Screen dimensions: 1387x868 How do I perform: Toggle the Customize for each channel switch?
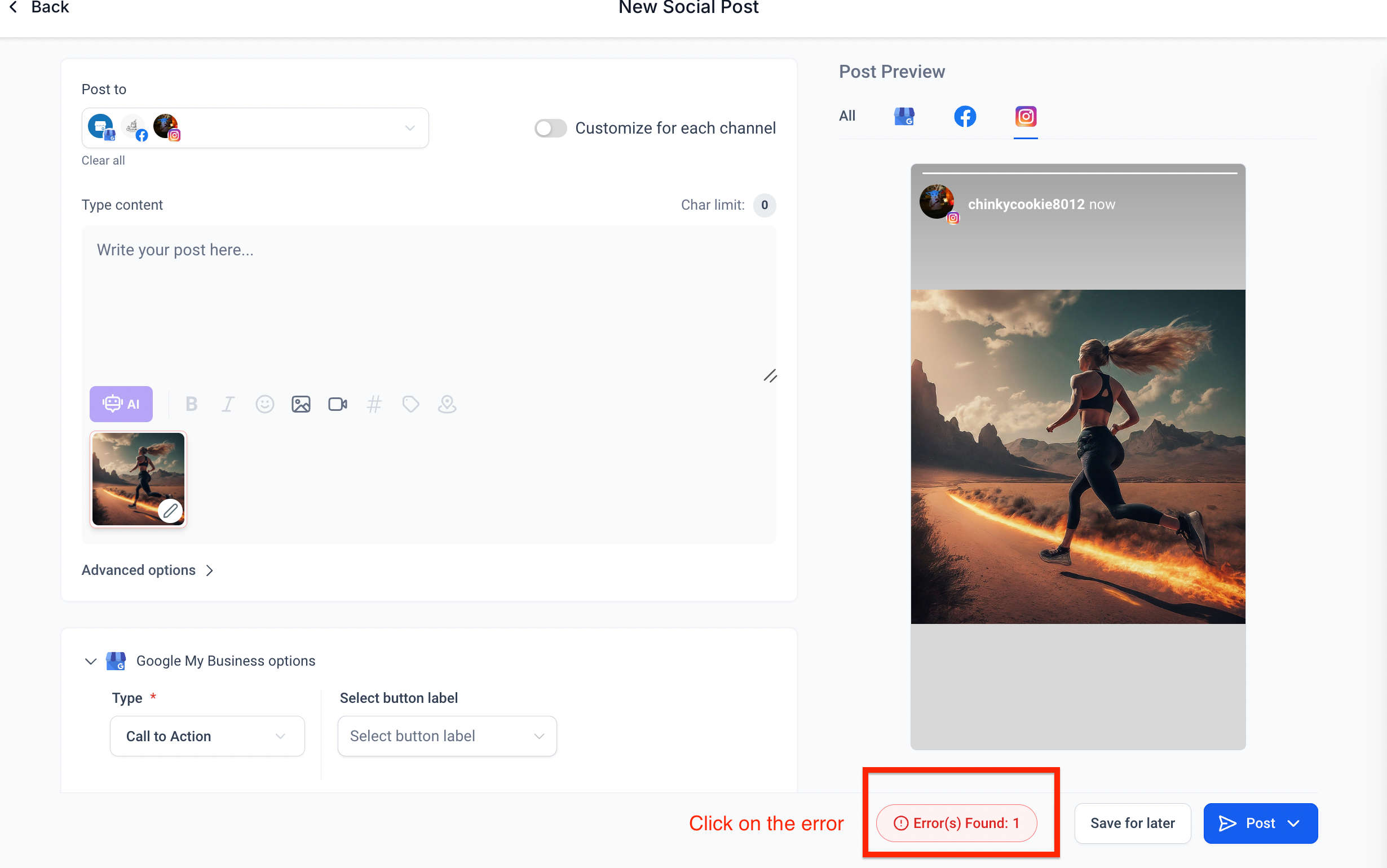550,128
